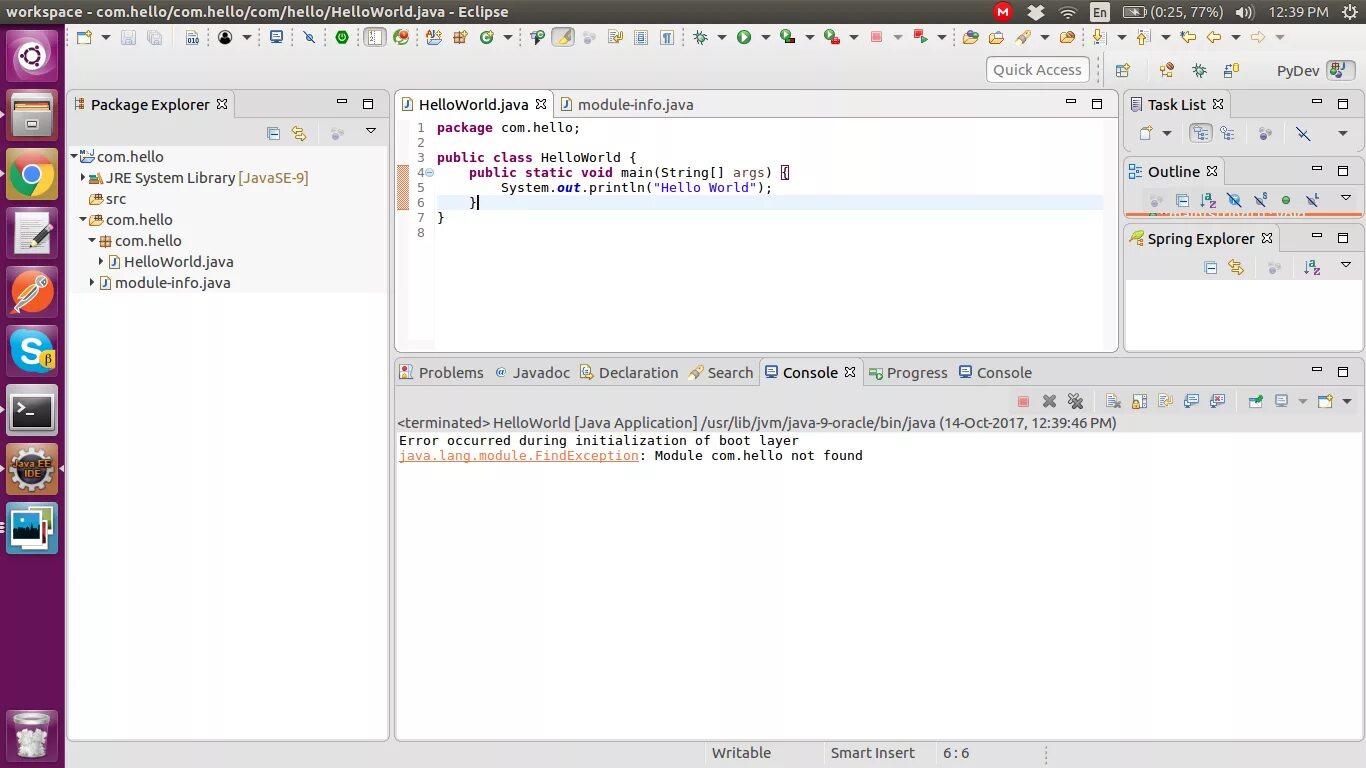
Task: Toggle Pin Console in Console toolbar
Action: [x=1255, y=401]
